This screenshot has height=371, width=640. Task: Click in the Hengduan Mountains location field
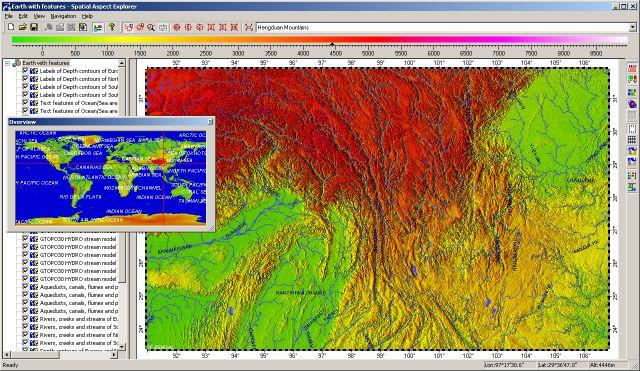coord(442,27)
